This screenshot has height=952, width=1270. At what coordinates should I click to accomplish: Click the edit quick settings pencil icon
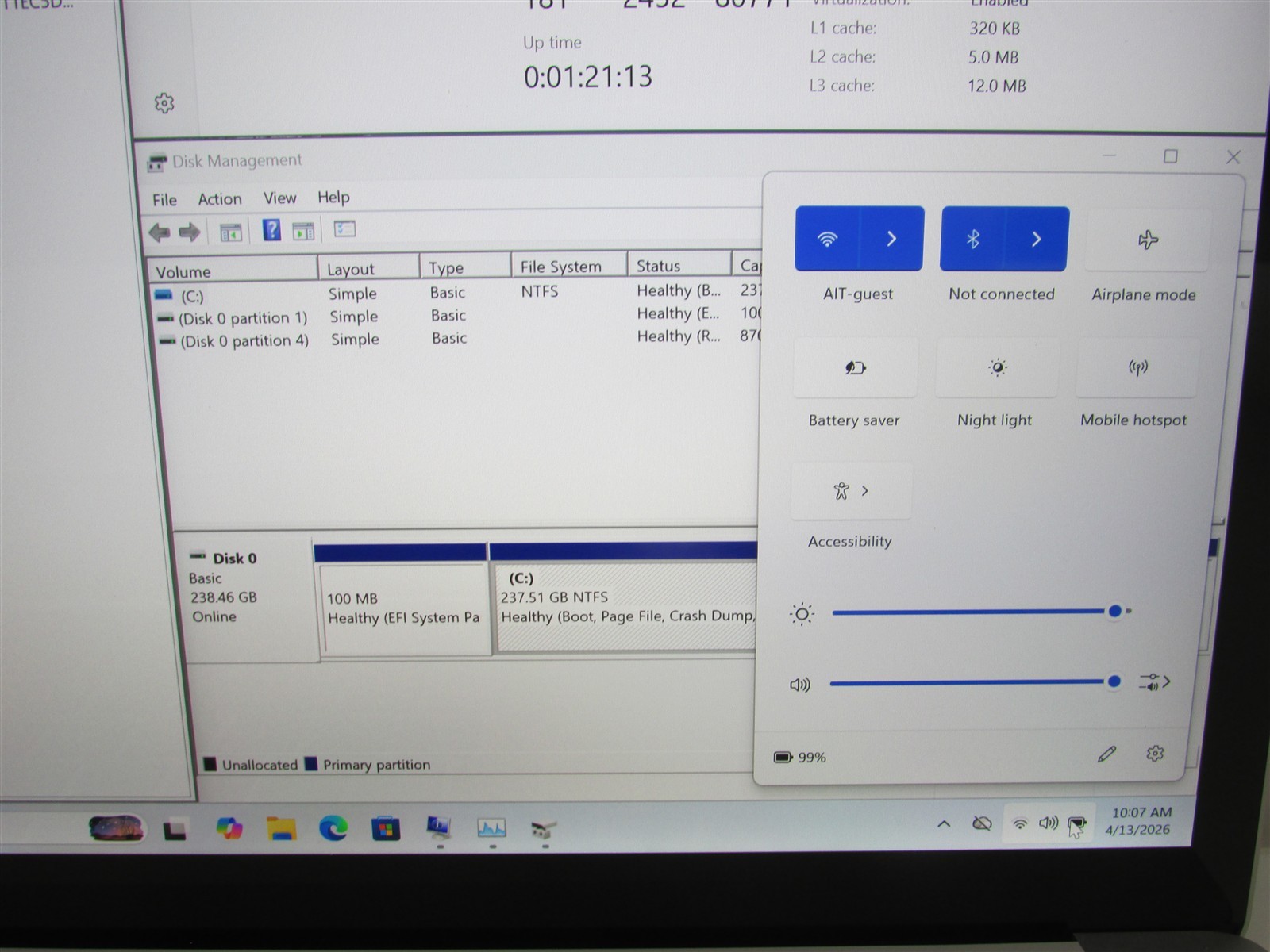pos(1106,754)
